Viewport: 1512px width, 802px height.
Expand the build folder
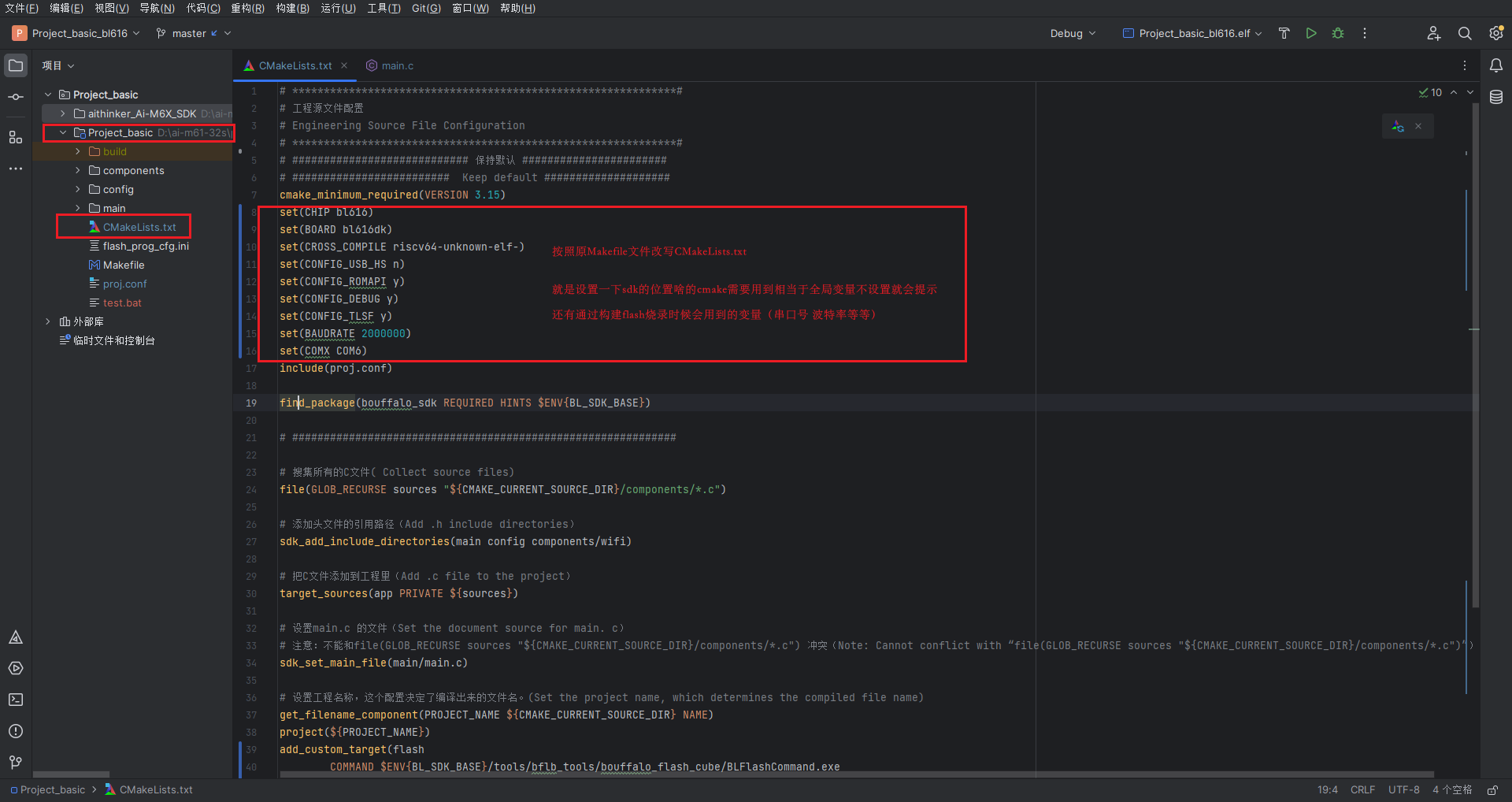pos(78,151)
